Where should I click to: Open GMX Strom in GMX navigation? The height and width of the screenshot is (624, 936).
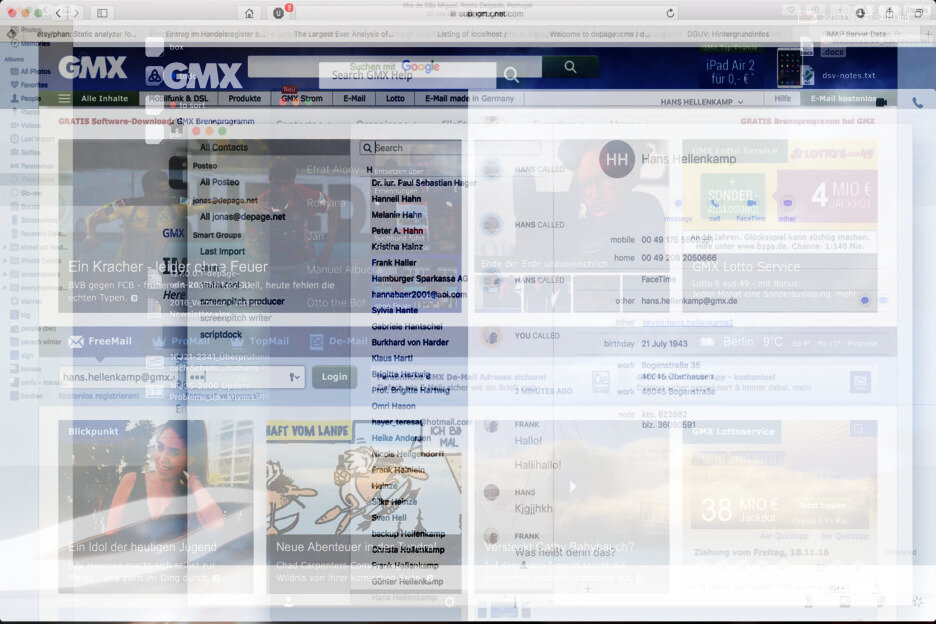tap(301, 99)
